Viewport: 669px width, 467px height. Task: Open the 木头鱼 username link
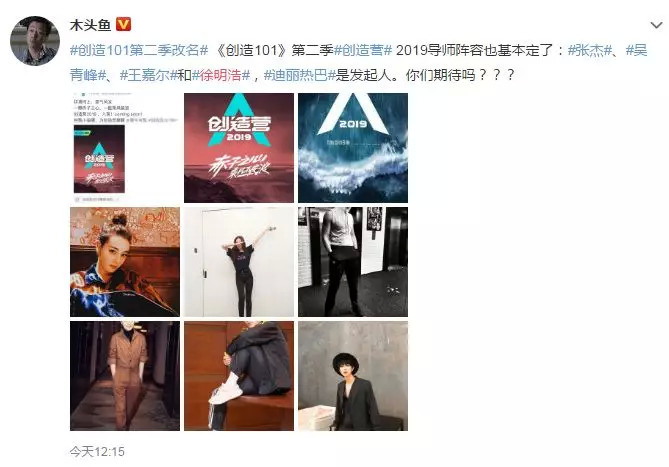point(90,25)
